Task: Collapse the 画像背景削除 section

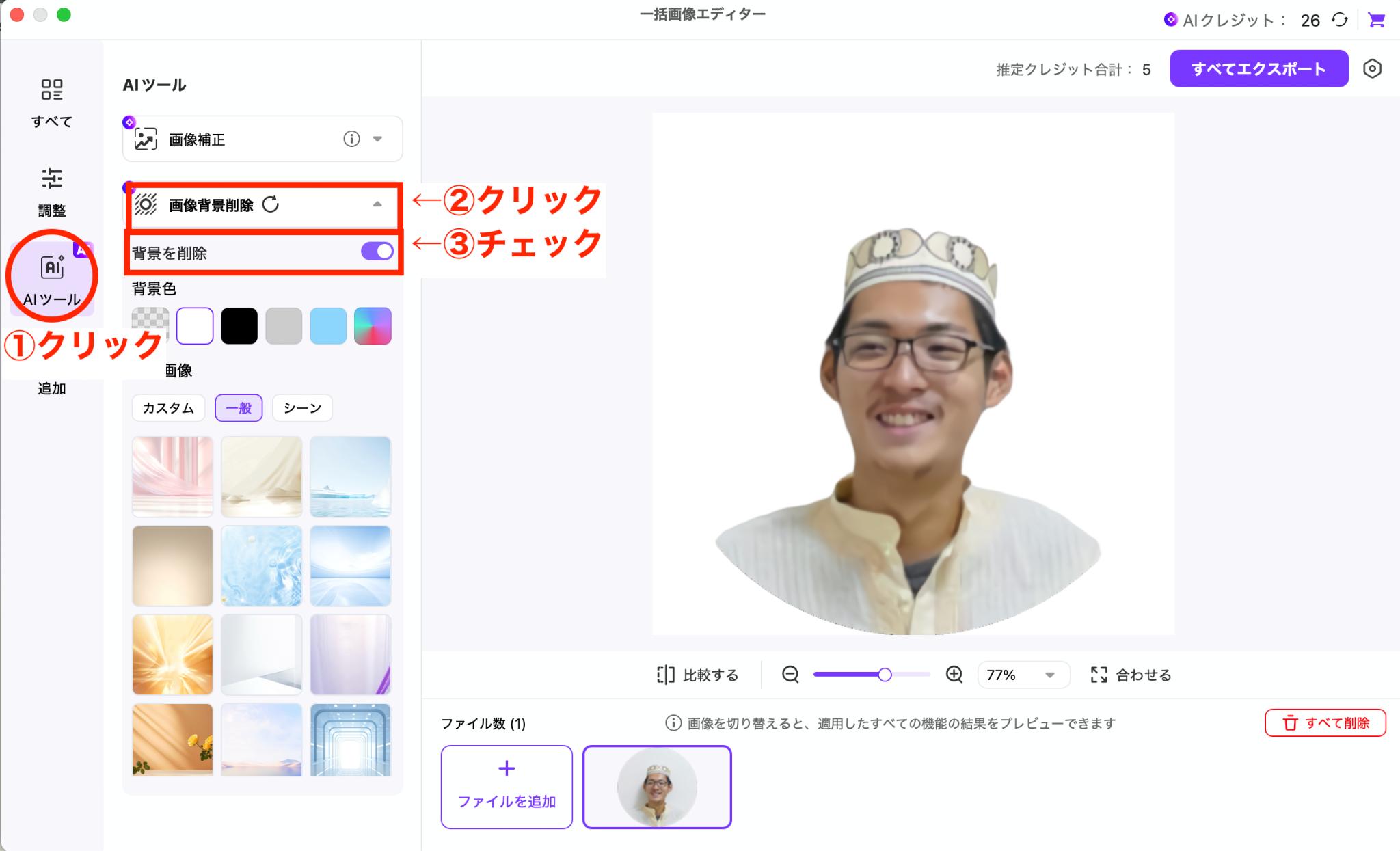Action: pos(377,204)
